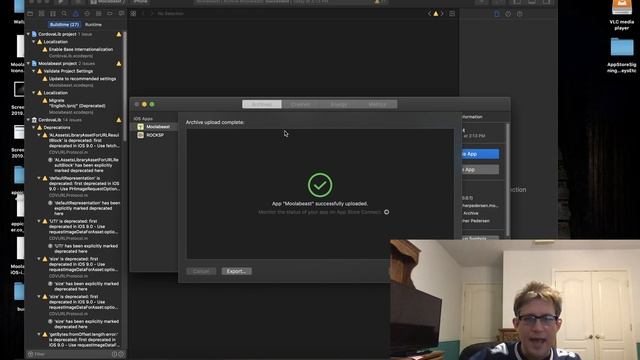The width and height of the screenshot is (640, 360).
Task: Jump to previous issue arrow in jump bar
Action: (x=429, y=13)
